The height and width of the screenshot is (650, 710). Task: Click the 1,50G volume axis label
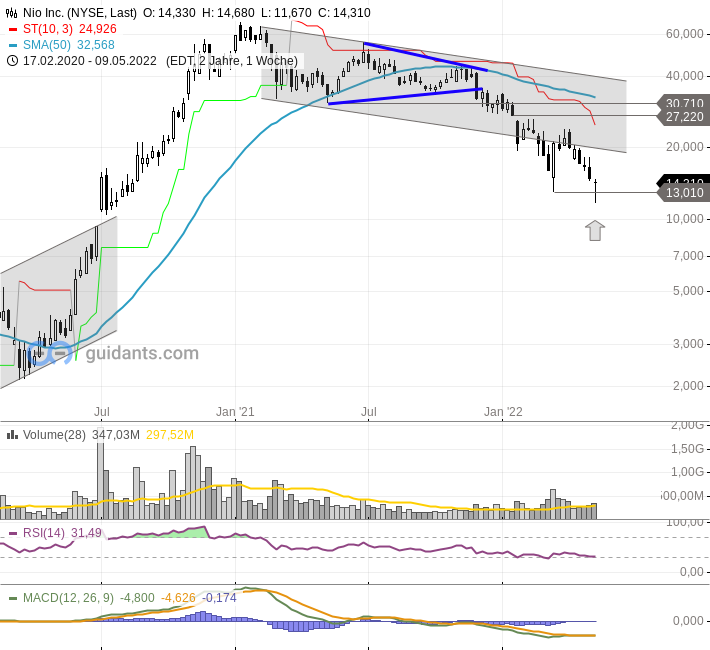click(x=687, y=448)
